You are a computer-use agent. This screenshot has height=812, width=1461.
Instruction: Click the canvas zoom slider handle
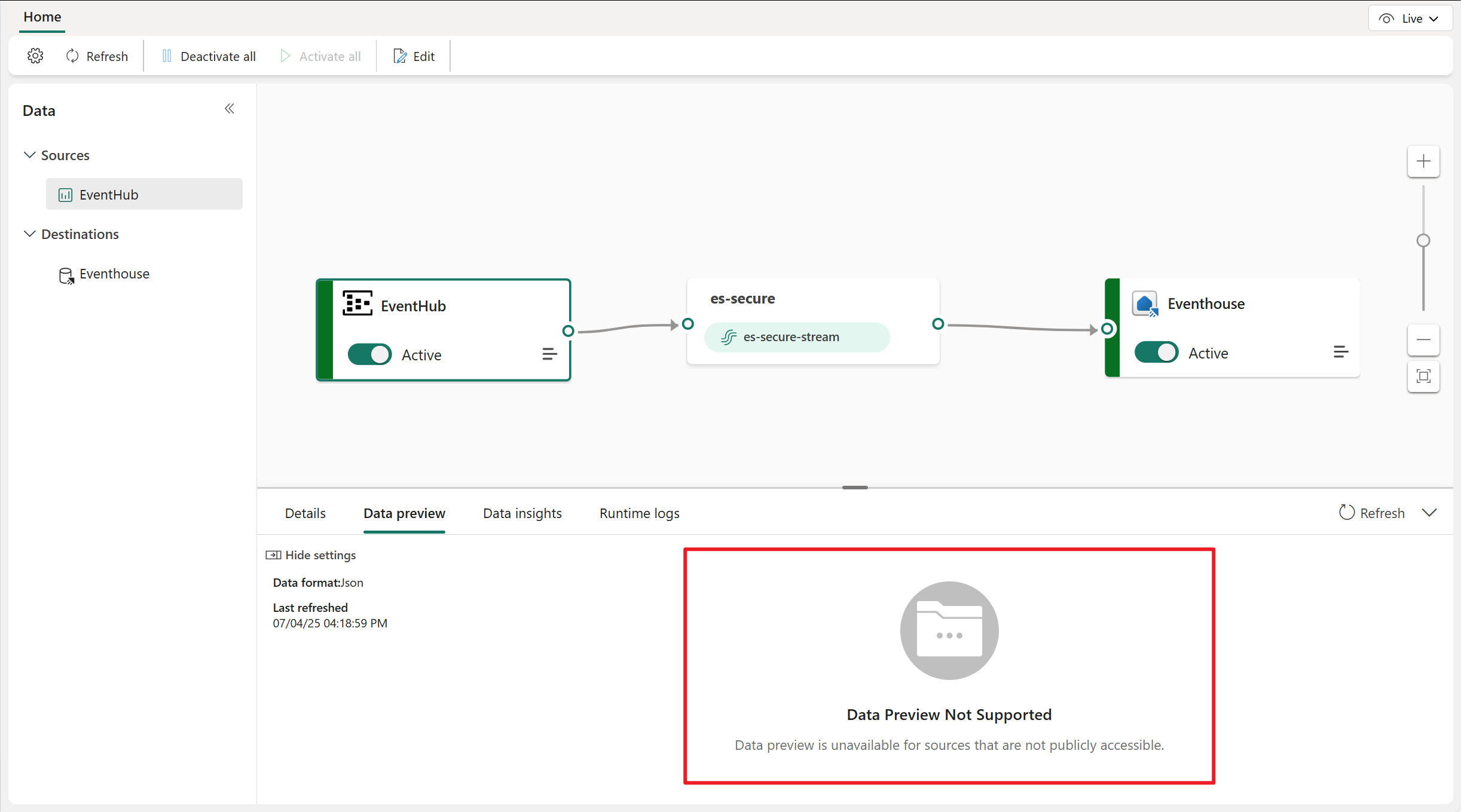[x=1423, y=240]
